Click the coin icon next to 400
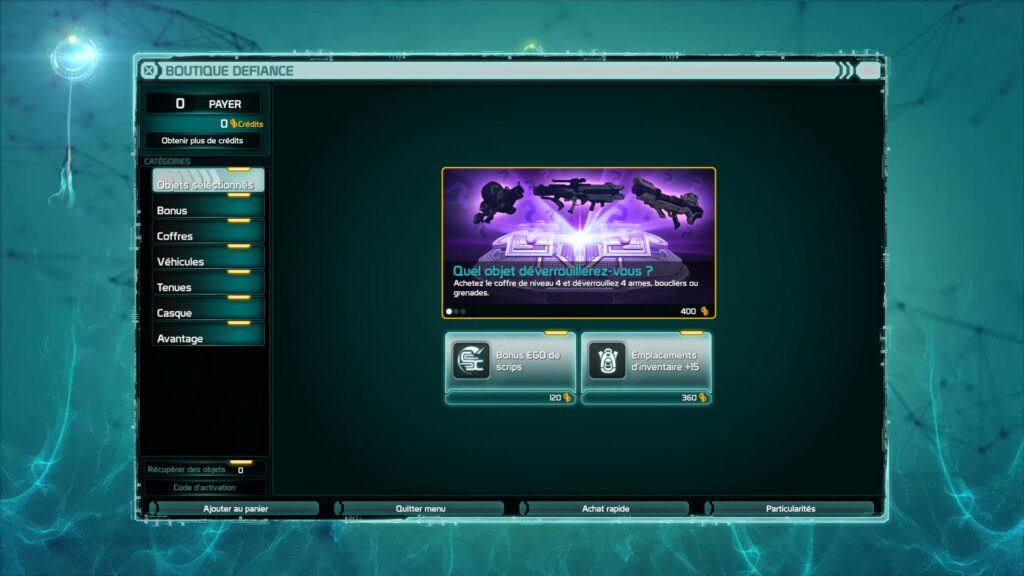This screenshot has height=576, width=1024. click(704, 312)
